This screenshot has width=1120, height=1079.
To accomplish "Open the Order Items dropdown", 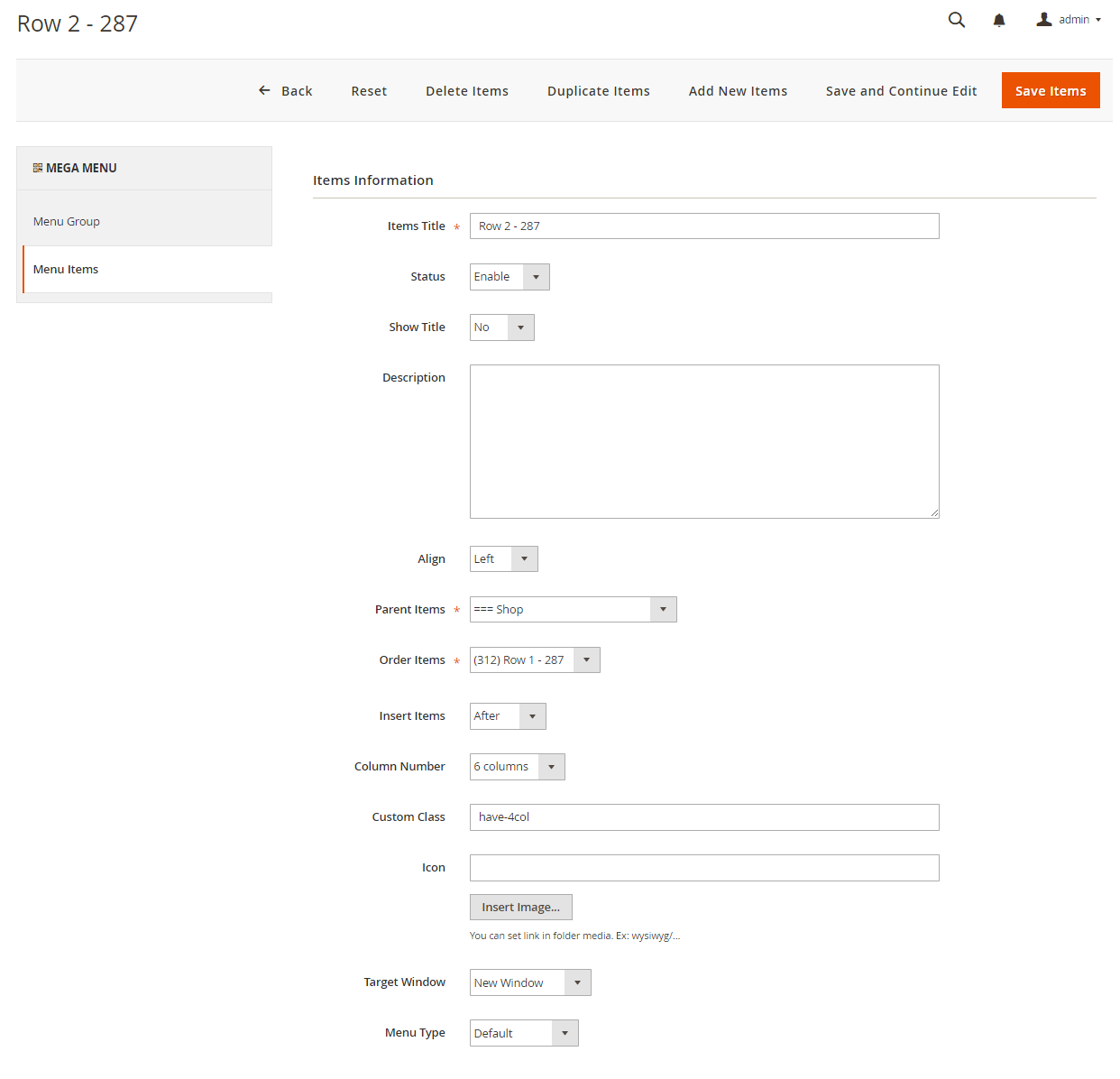I will point(535,660).
